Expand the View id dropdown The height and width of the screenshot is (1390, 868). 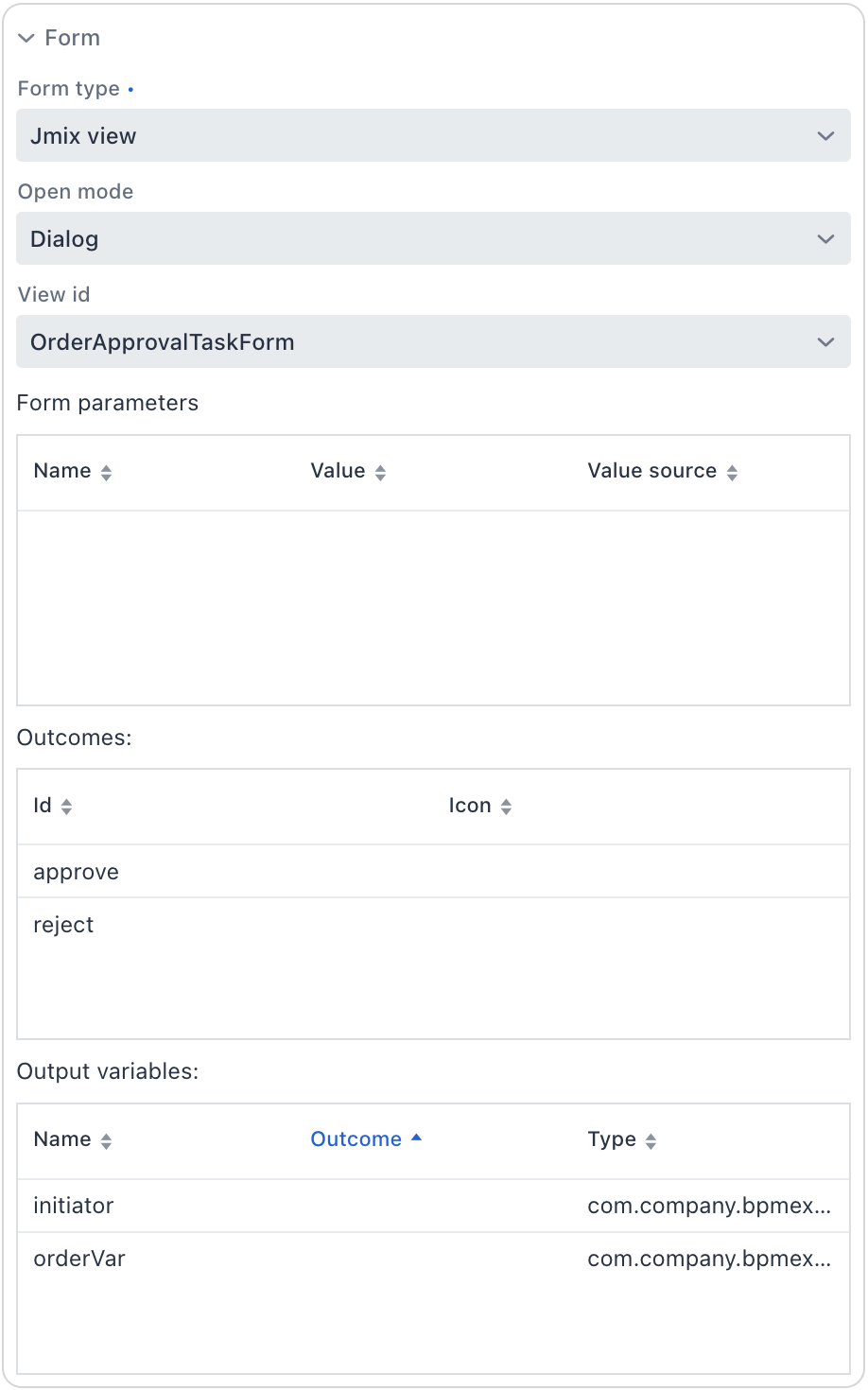(x=825, y=342)
